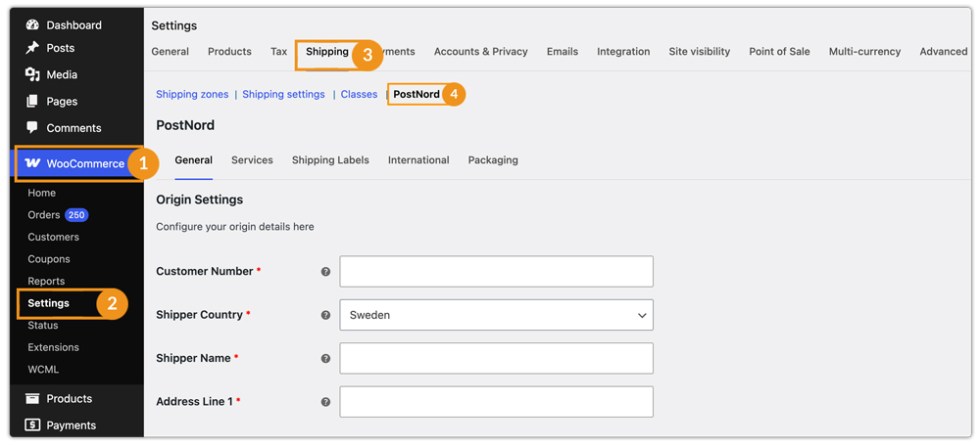The image size is (980, 445).
Task: Open WooCommerce Status submenu item
Action: coord(42,325)
